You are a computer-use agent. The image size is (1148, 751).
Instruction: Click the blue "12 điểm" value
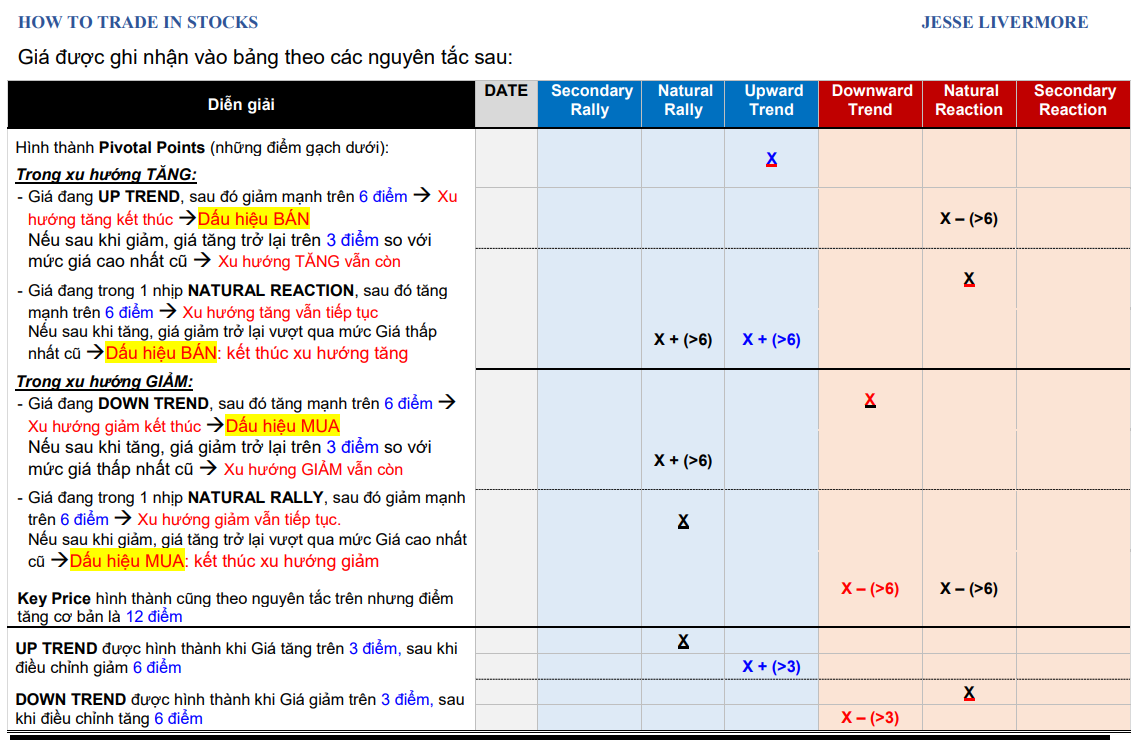click(154, 616)
